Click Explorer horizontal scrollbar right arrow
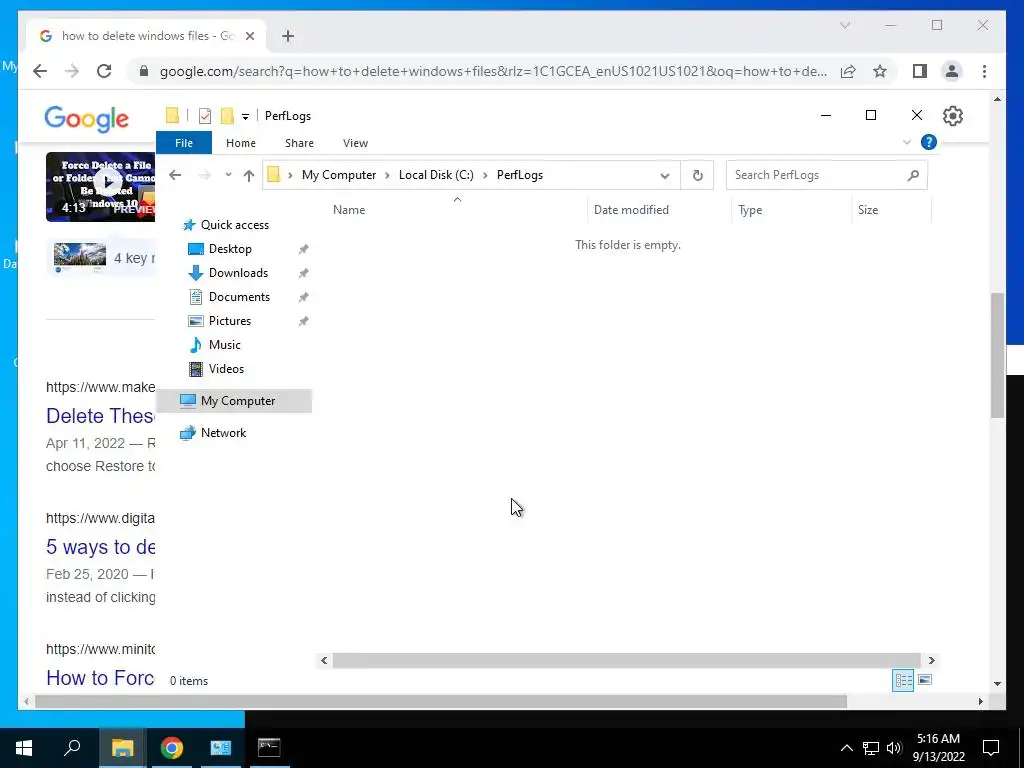 pyautogui.click(x=931, y=661)
